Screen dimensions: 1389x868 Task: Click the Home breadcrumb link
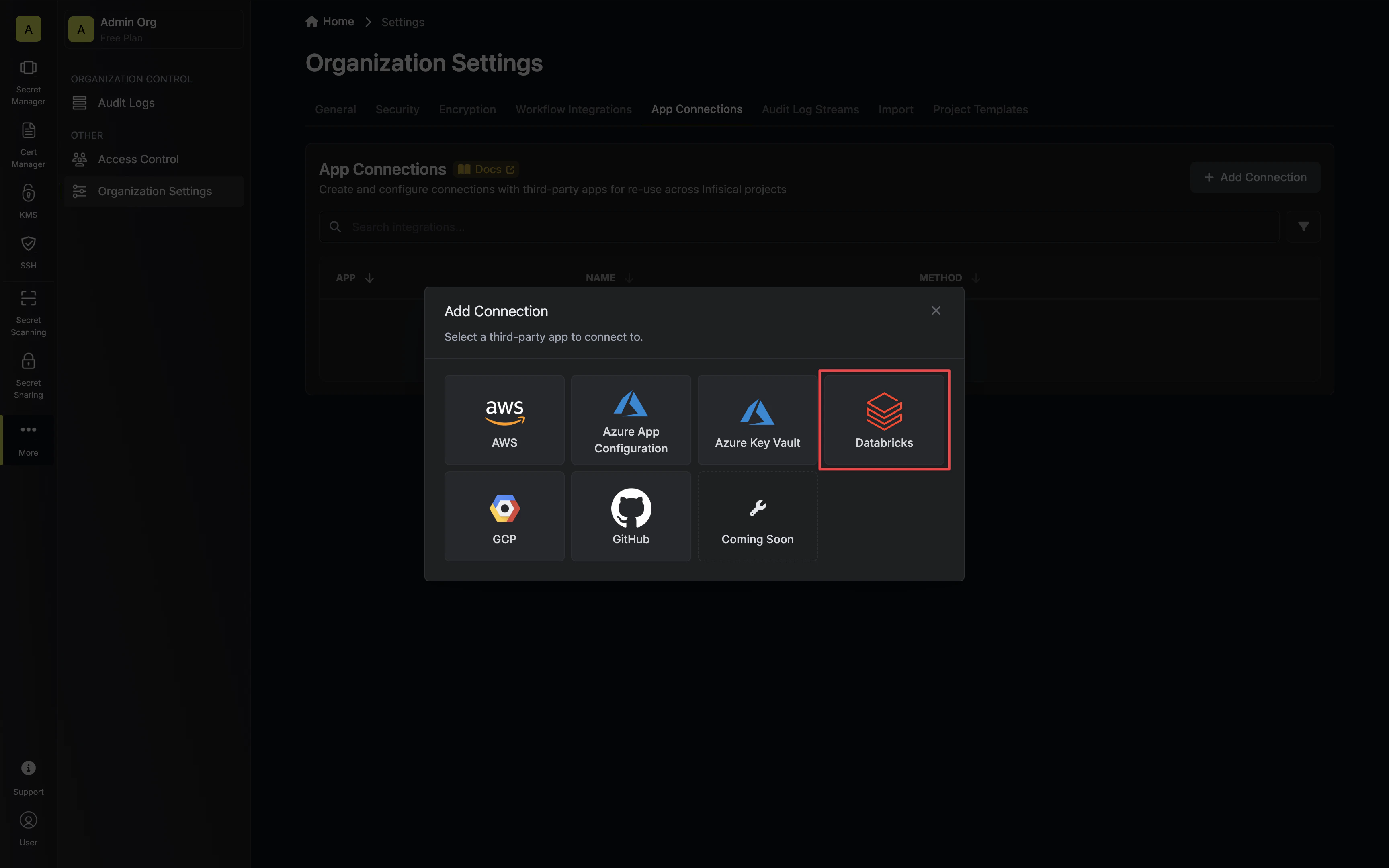click(x=330, y=22)
